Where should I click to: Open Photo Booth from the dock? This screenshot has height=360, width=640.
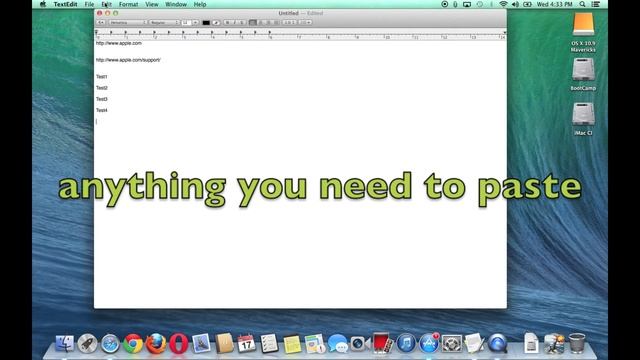pyautogui.click(x=382, y=343)
